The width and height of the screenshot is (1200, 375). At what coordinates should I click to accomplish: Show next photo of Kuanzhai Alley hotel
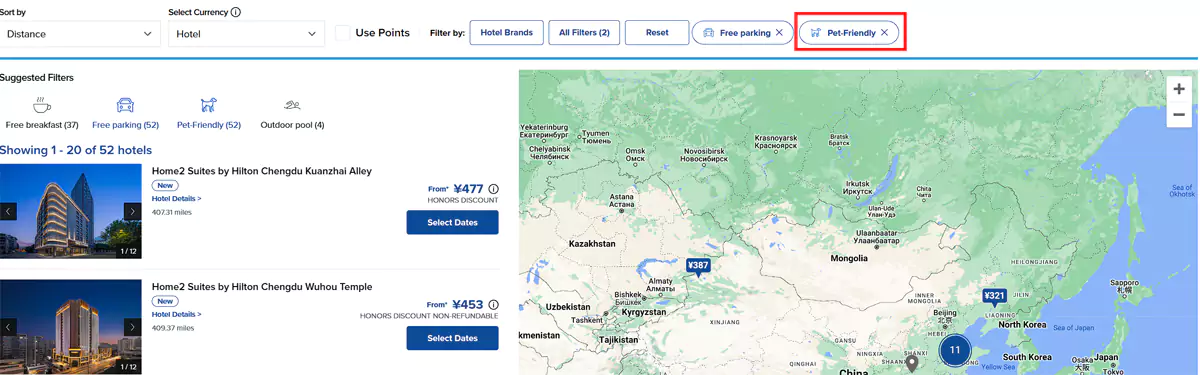coord(132,212)
